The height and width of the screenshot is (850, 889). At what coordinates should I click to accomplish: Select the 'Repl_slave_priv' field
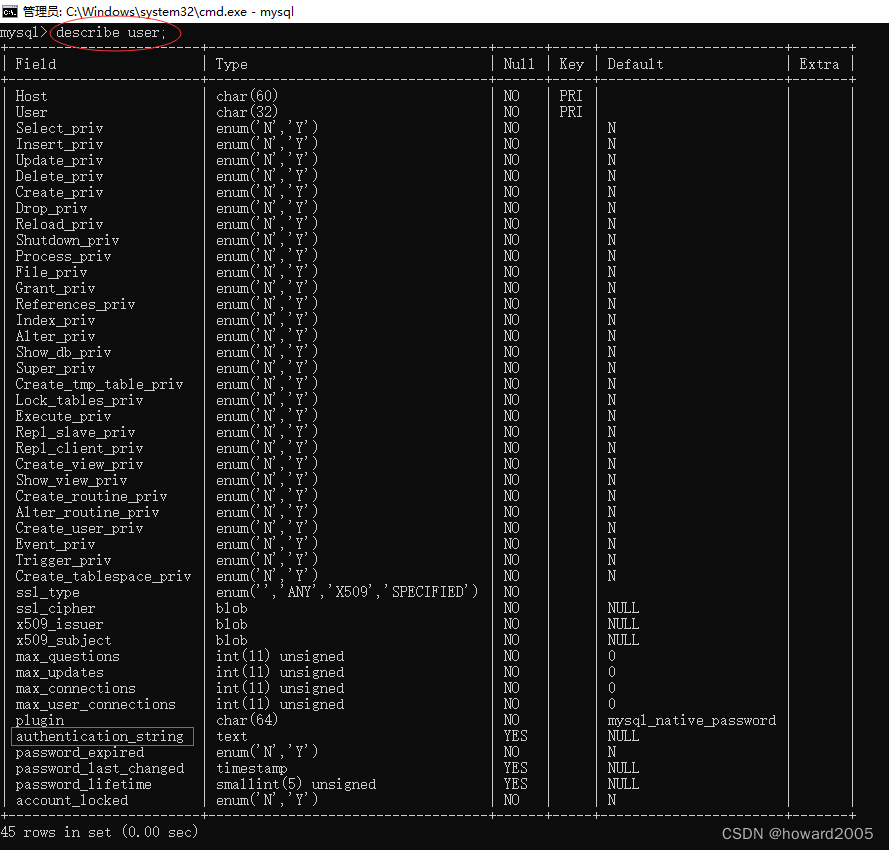(75, 433)
